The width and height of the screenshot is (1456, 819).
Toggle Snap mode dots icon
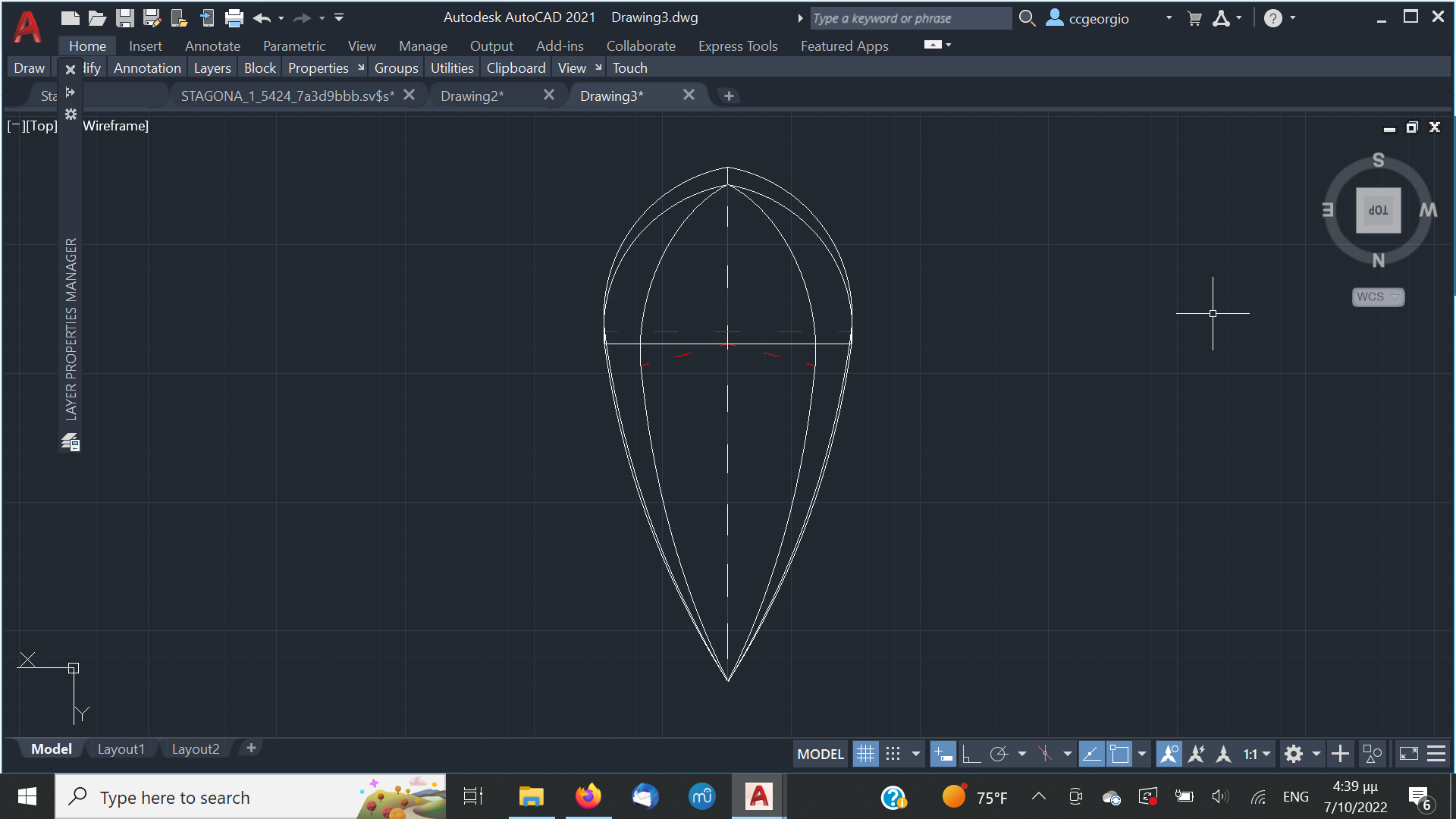893,754
